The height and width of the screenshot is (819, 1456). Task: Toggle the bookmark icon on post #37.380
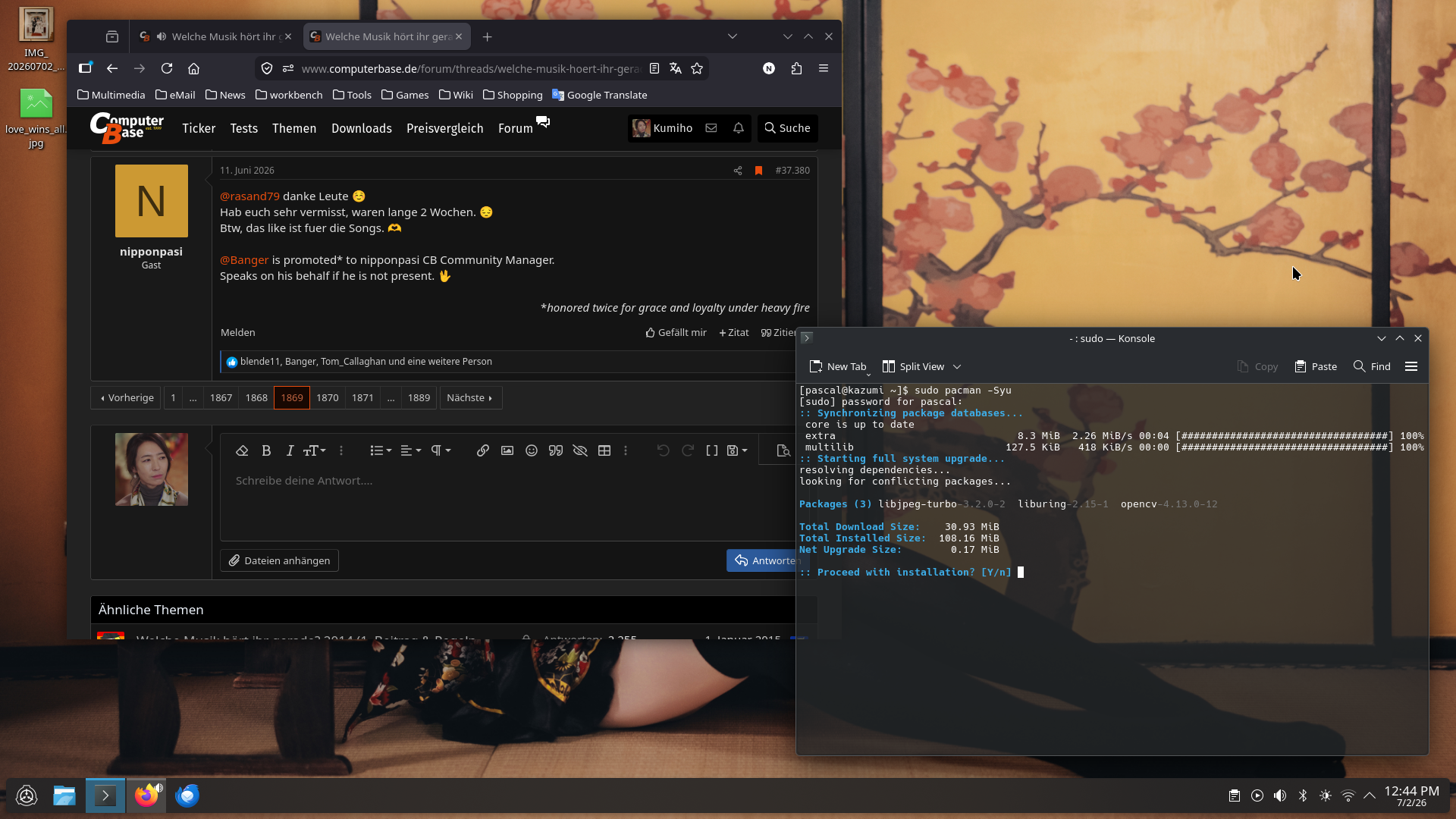pyautogui.click(x=758, y=171)
